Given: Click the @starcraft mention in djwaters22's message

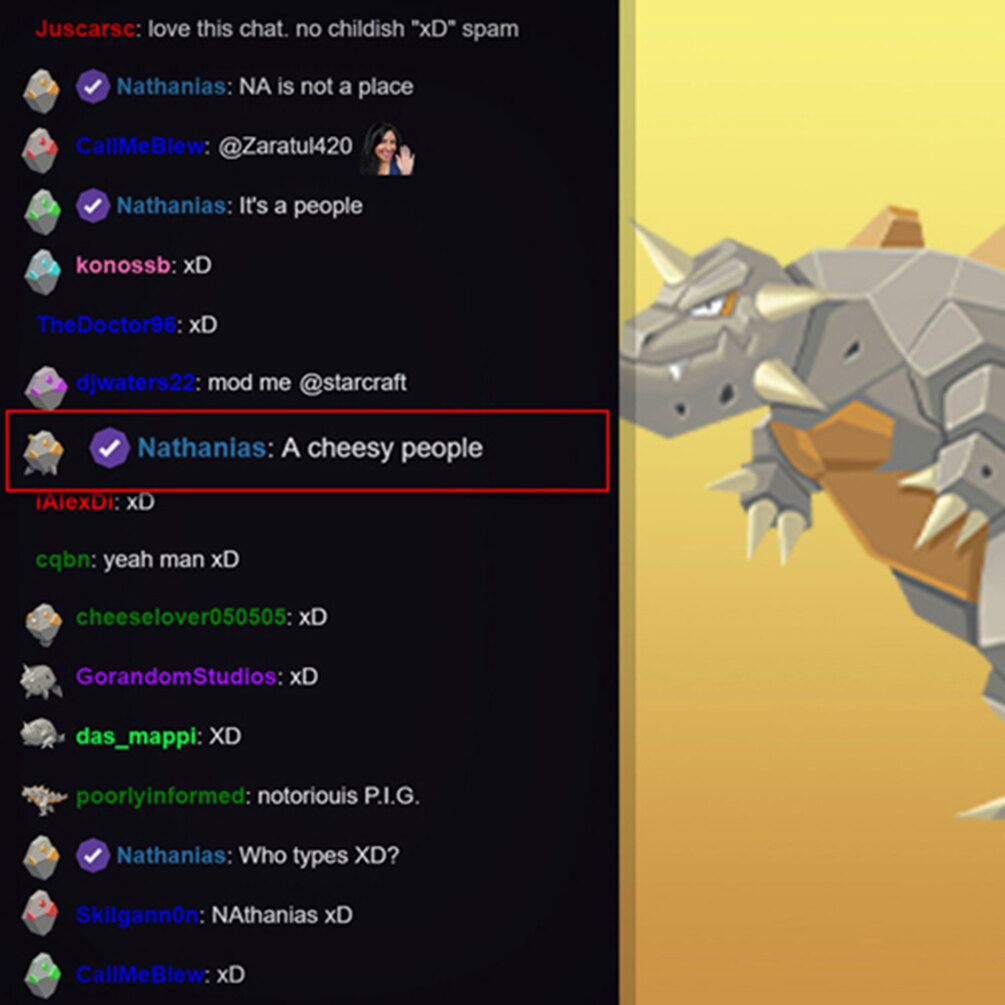Looking at the screenshot, I should click(353, 383).
